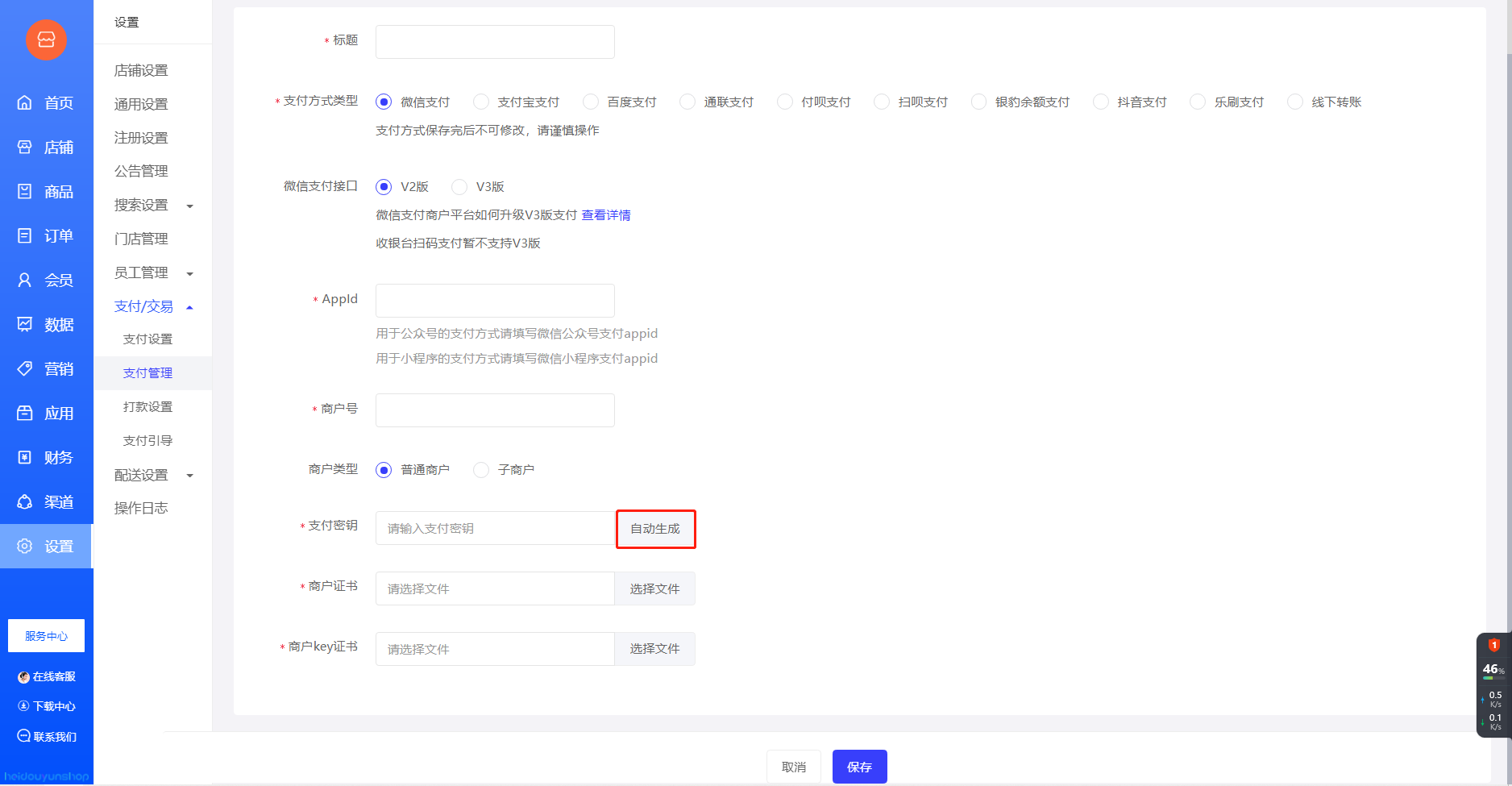Click 选择文件 for 商户key证书
Viewport: 1512px width, 786px height.
[x=654, y=649]
